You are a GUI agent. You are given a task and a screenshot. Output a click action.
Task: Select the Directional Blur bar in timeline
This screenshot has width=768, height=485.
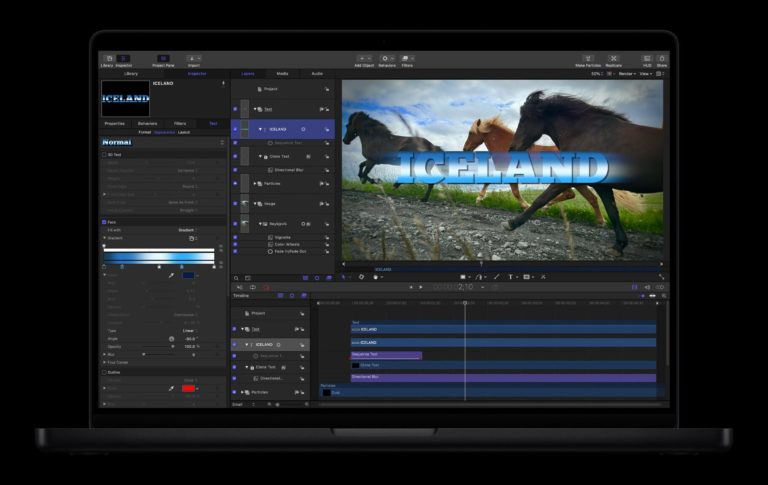504,378
